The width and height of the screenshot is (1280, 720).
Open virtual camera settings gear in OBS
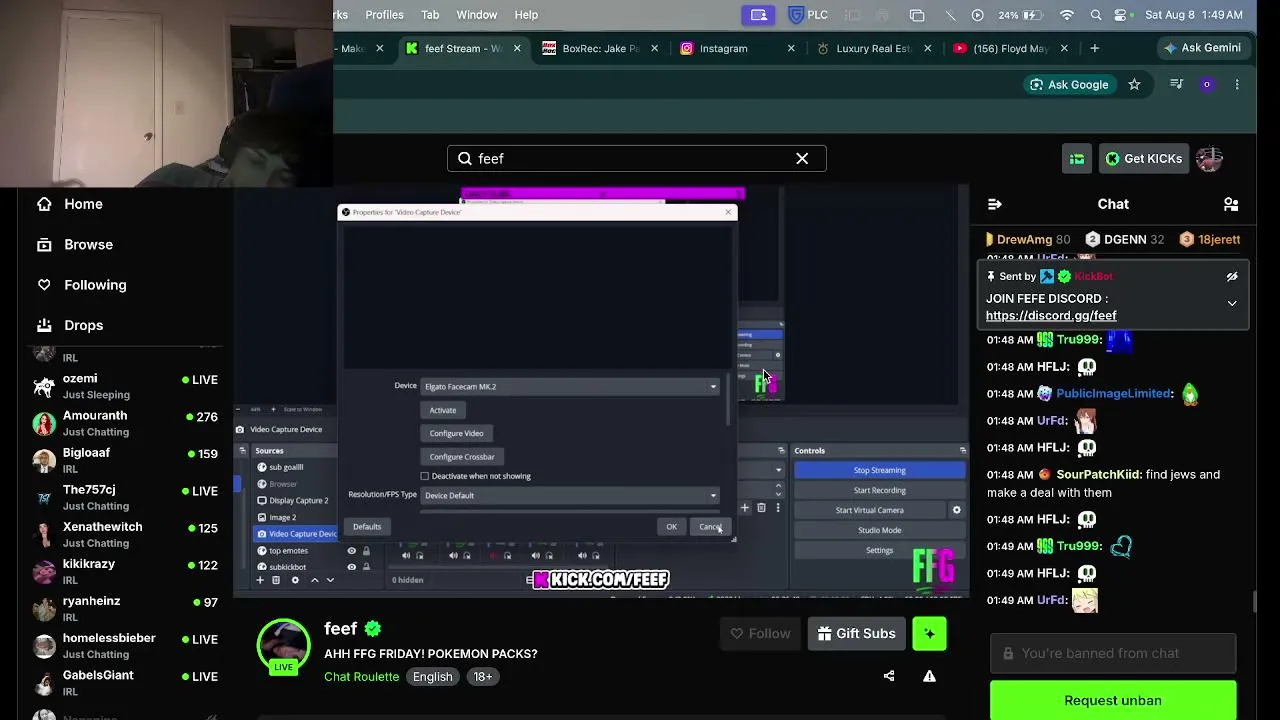956,510
